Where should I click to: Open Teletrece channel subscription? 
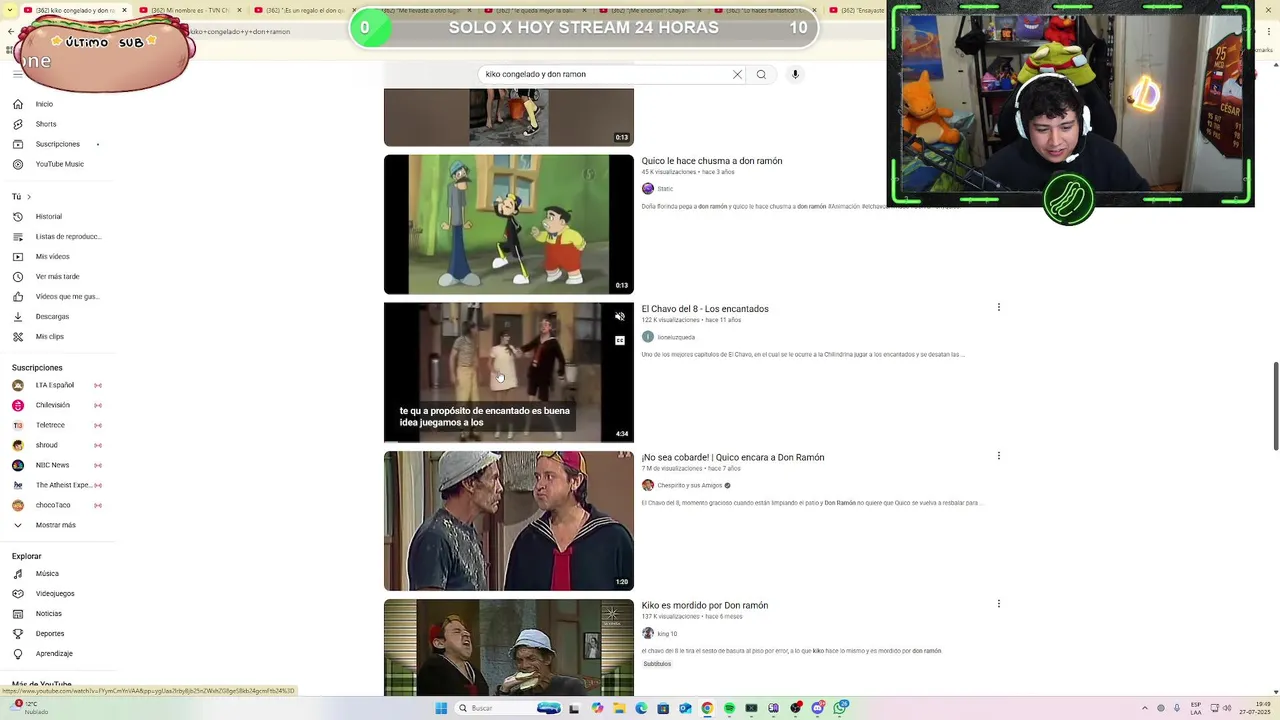click(x=50, y=425)
